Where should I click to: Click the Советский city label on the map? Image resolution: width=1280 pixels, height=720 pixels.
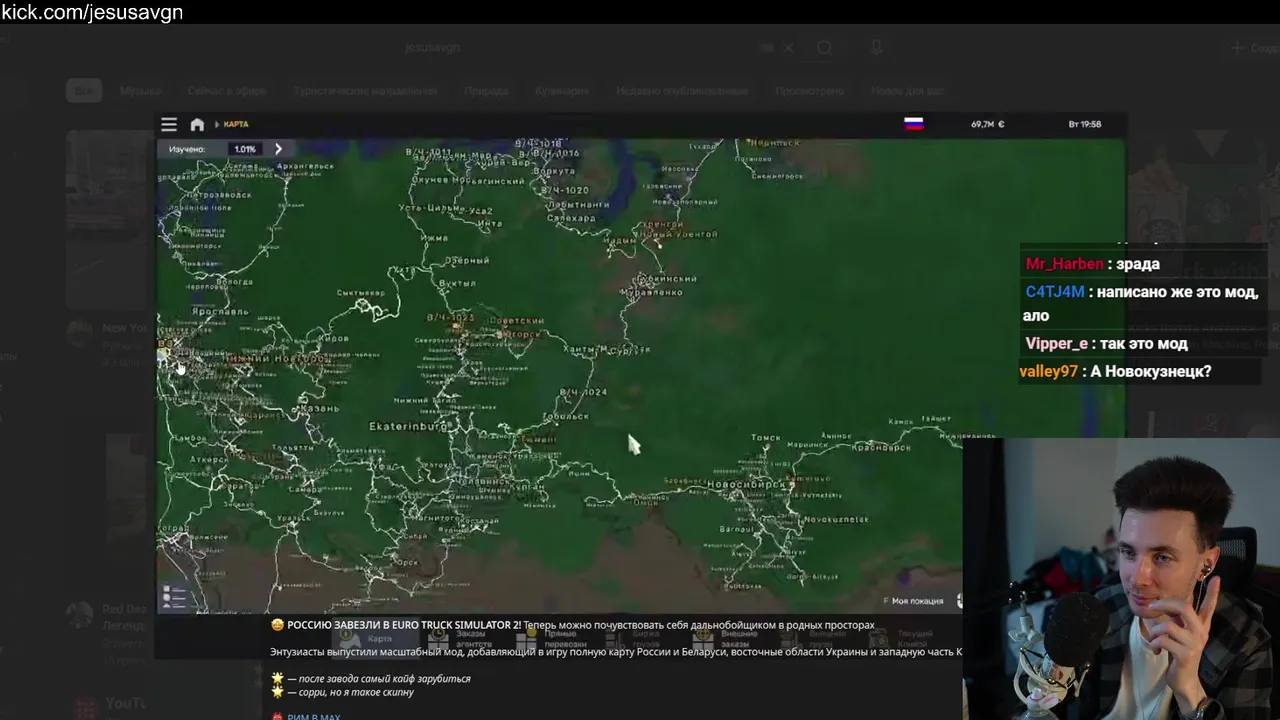[x=516, y=320]
